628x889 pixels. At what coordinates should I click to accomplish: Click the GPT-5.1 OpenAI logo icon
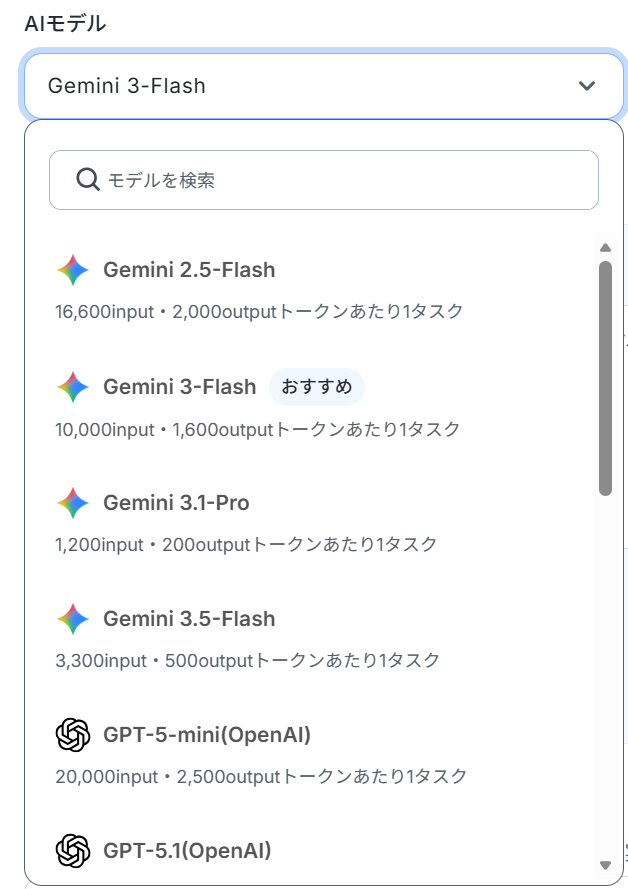(x=73, y=850)
